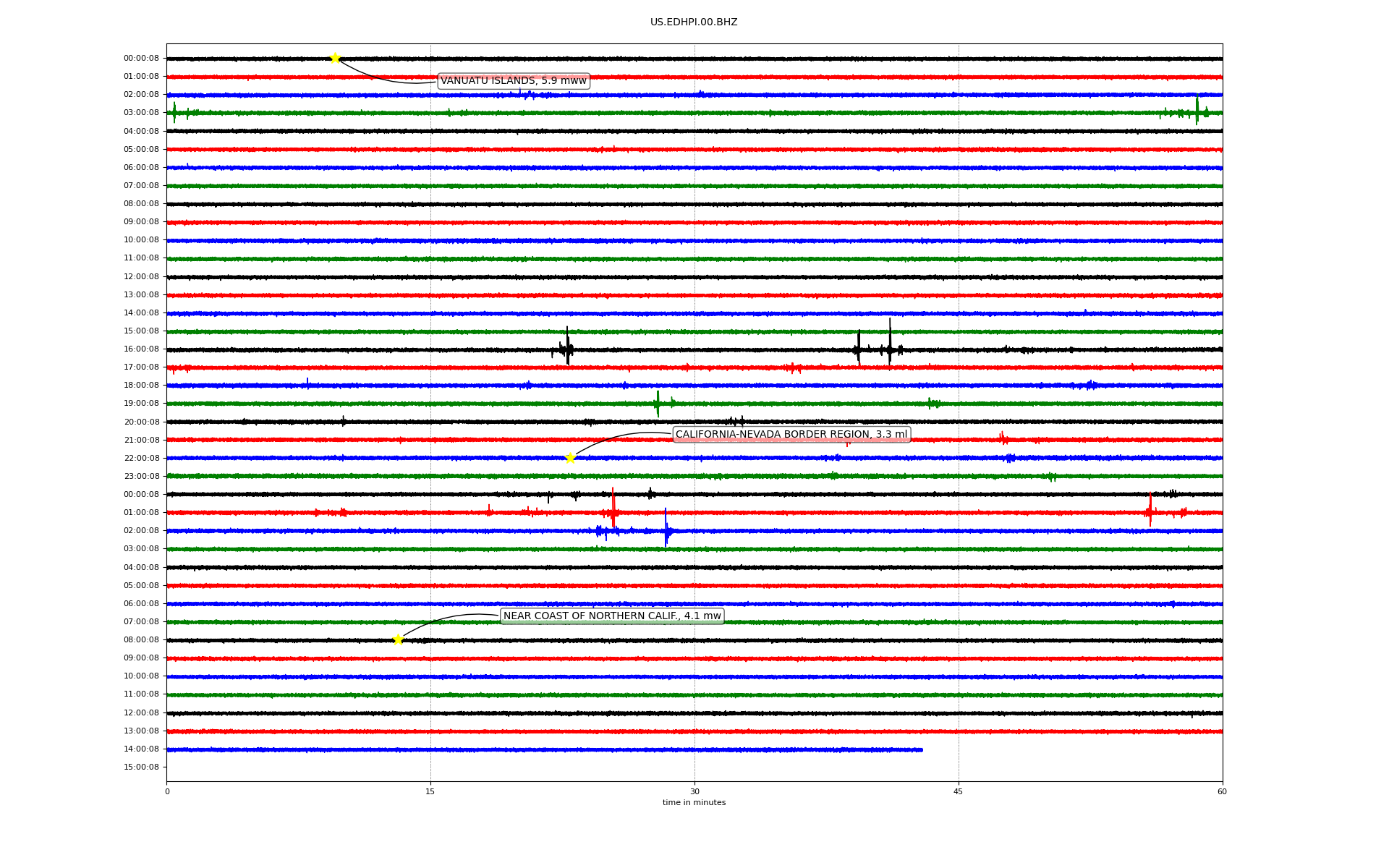
Task: Click the VANUATU ISLANDS 5.9 mww label
Action: 513,81
